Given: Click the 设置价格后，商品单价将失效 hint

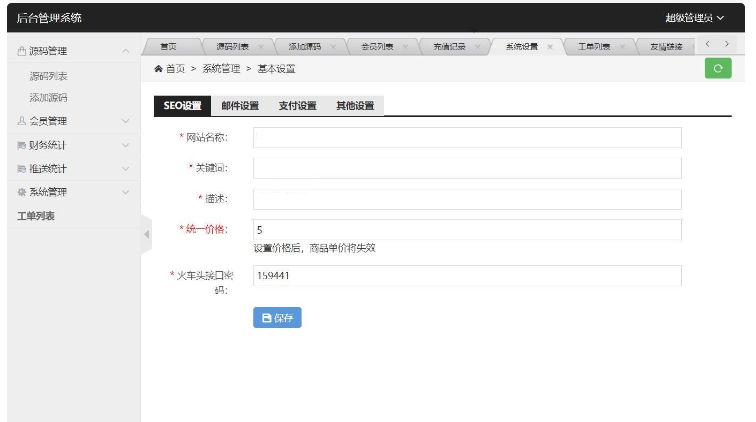Looking at the screenshot, I should coord(314,248).
